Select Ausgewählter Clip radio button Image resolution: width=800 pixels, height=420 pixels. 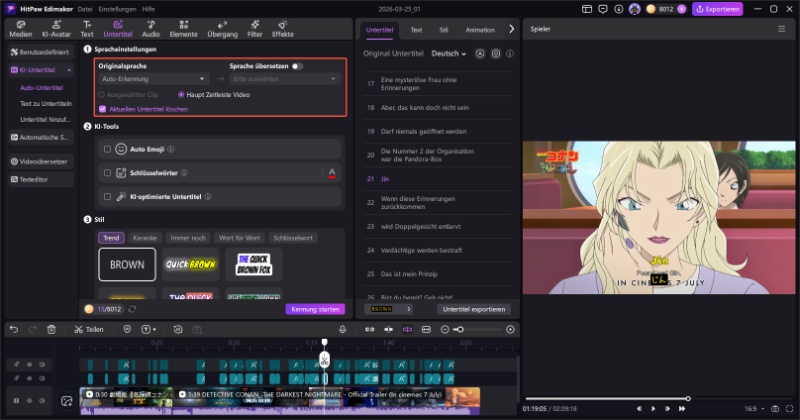(102, 95)
